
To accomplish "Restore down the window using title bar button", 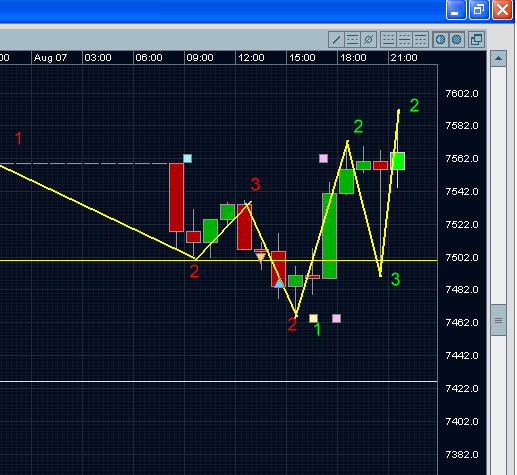I will tap(479, 10).
